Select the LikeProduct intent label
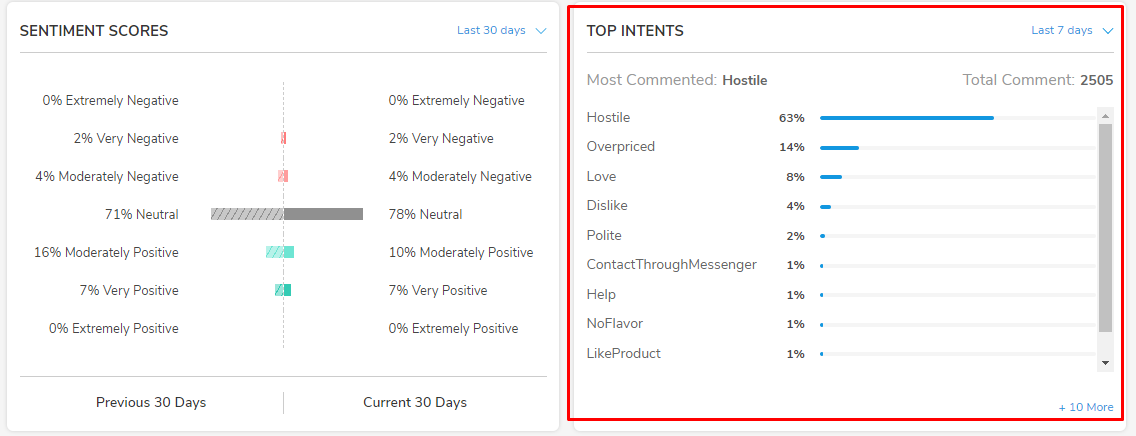This screenshot has height=436, width=1136. 623,353
